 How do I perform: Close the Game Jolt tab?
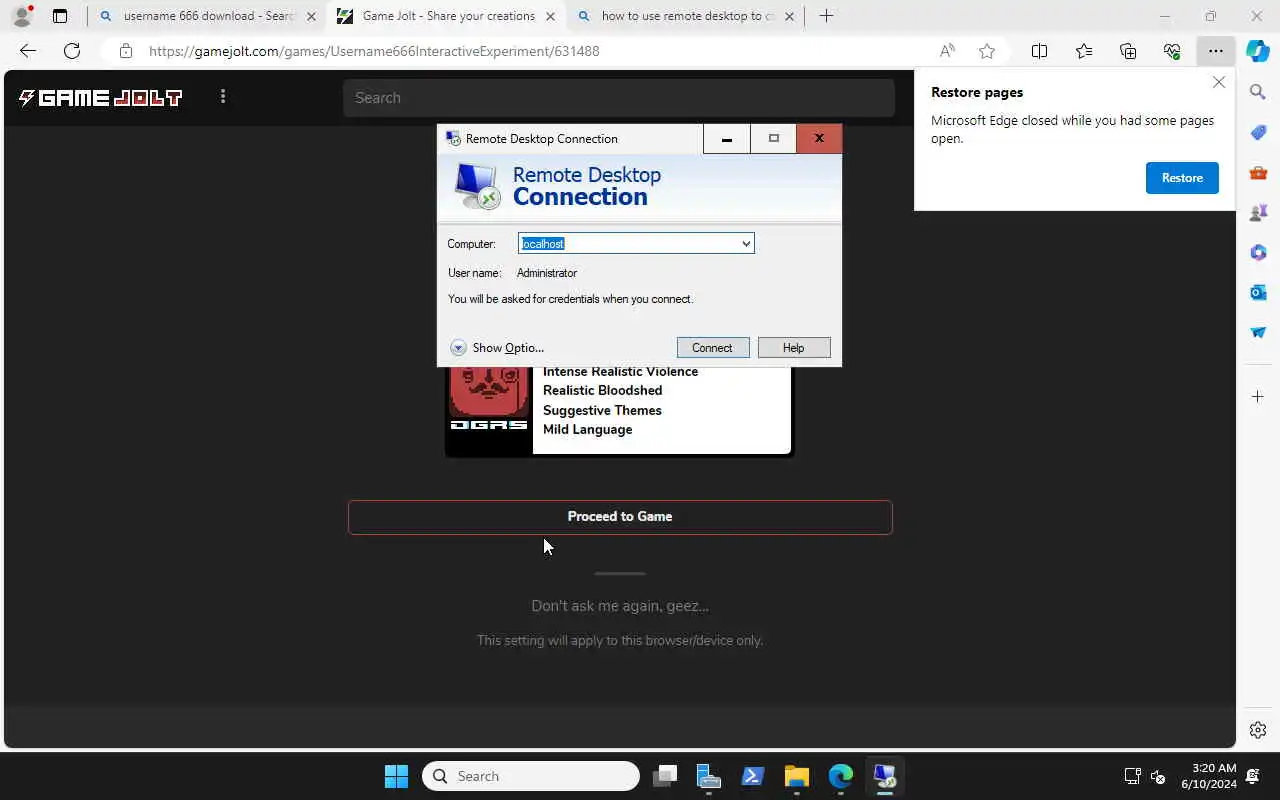[550, 16]
